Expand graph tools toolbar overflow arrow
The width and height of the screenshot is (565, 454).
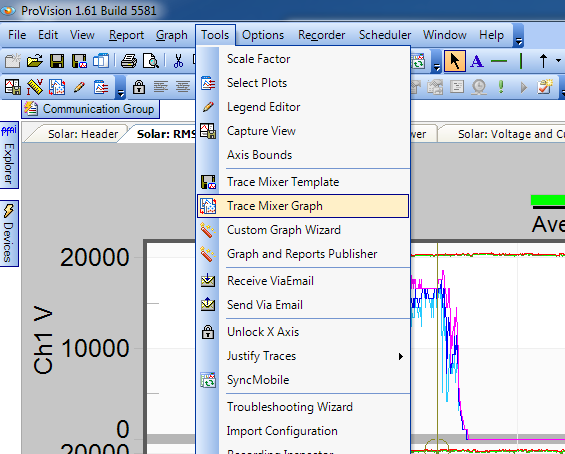(x=121, y=87)
